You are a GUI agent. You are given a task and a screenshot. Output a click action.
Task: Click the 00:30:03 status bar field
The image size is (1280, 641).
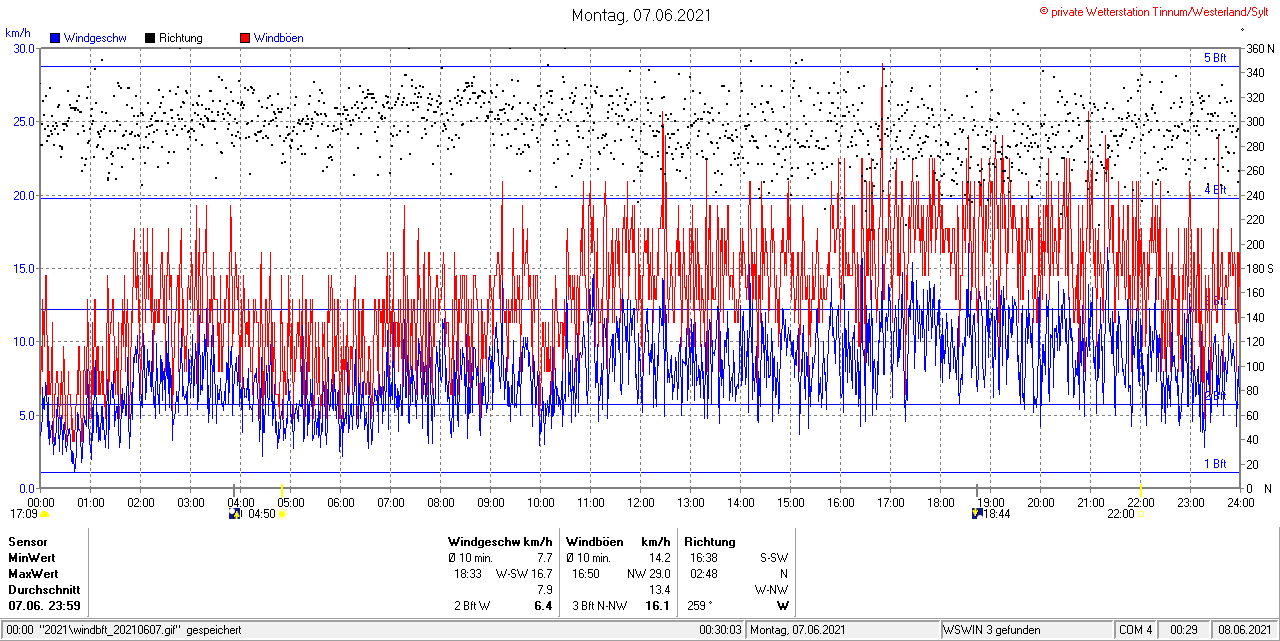pos(721,630)
